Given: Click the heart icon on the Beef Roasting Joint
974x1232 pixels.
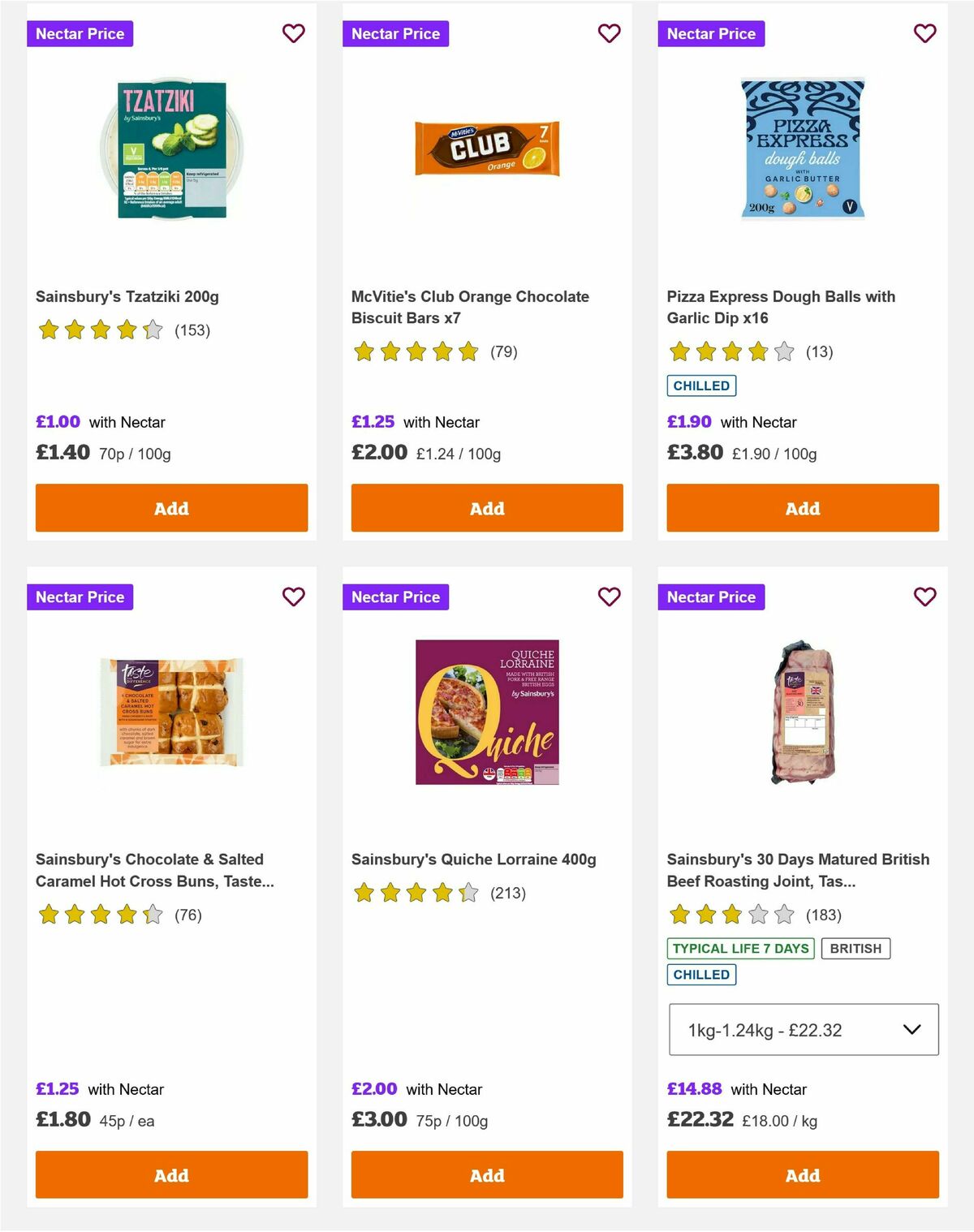Looking at the screenshot, I should (x=924, y=597).
